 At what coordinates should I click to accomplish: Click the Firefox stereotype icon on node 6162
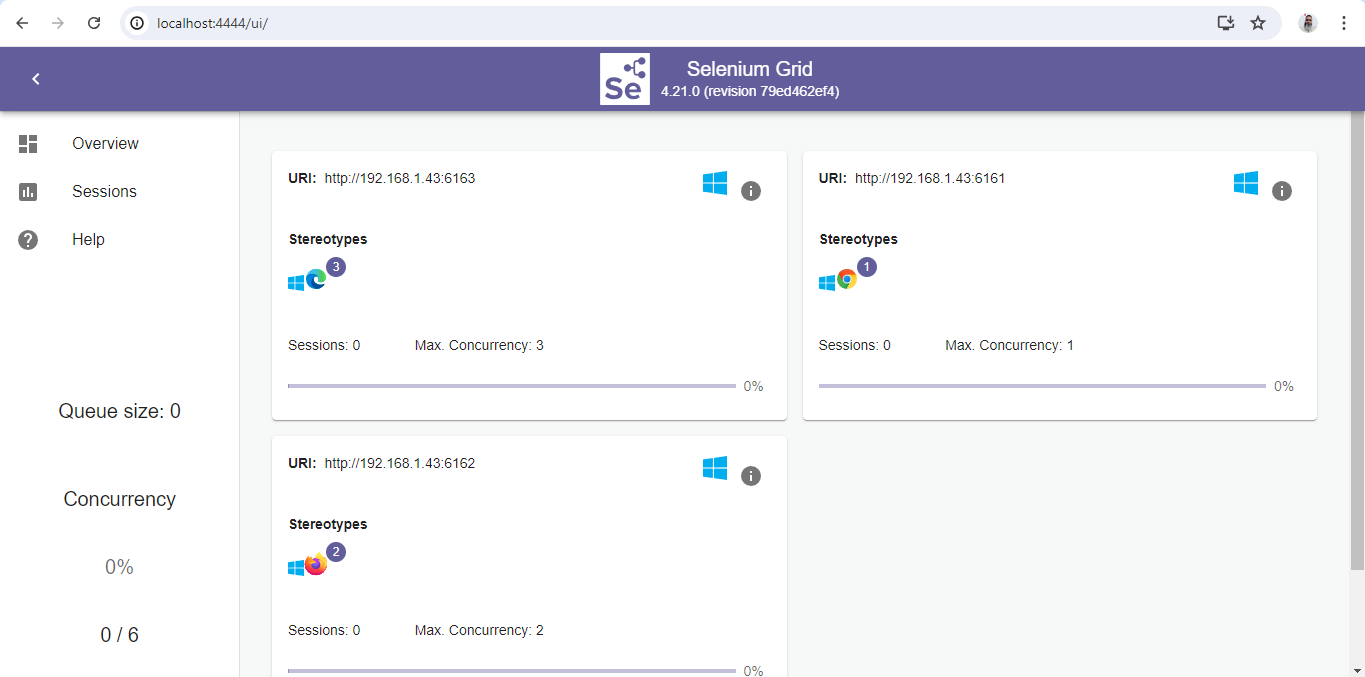click(317, 565)
